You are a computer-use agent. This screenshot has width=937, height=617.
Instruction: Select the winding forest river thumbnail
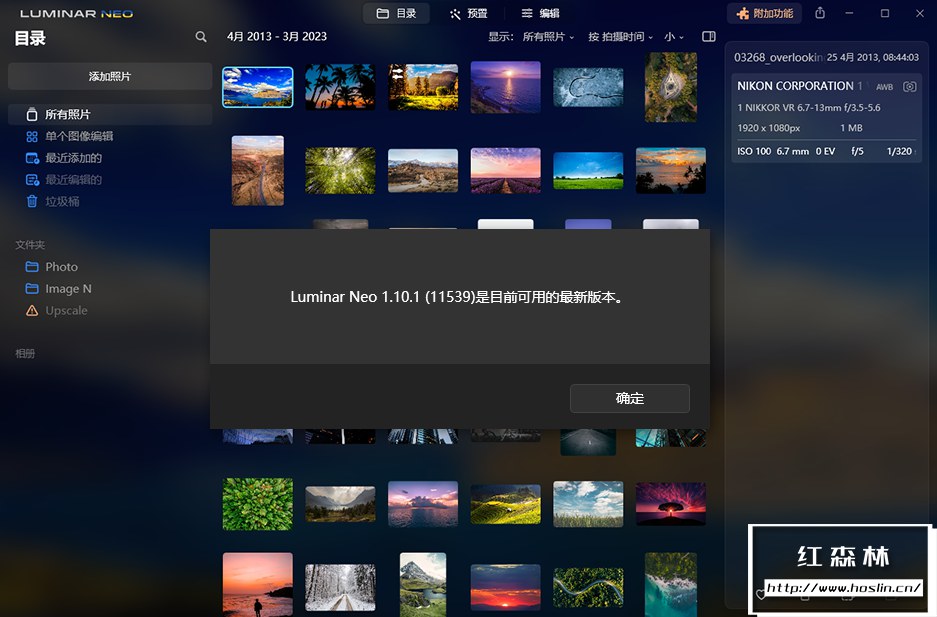588,588
